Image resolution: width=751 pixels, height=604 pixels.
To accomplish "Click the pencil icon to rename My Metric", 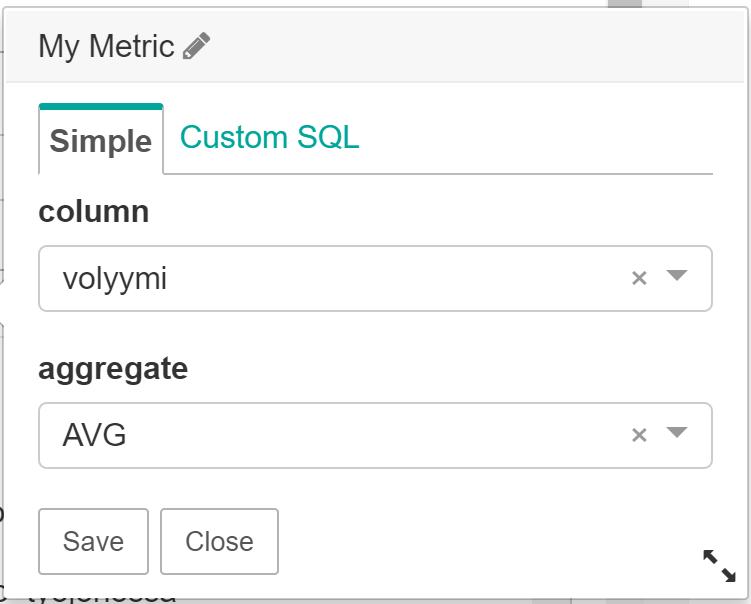I will 197,46.
